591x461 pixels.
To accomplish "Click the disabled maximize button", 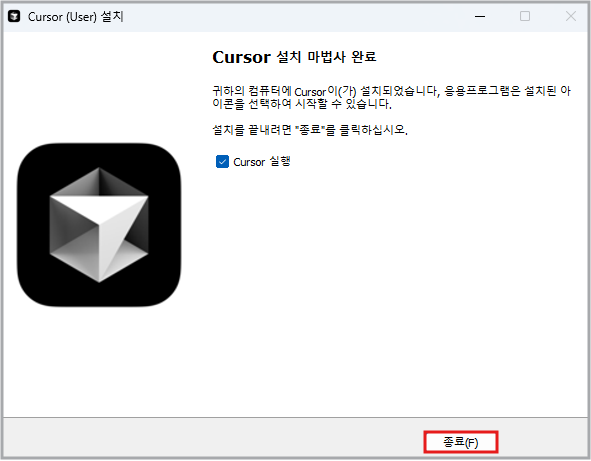I will [x=525, y=17].
